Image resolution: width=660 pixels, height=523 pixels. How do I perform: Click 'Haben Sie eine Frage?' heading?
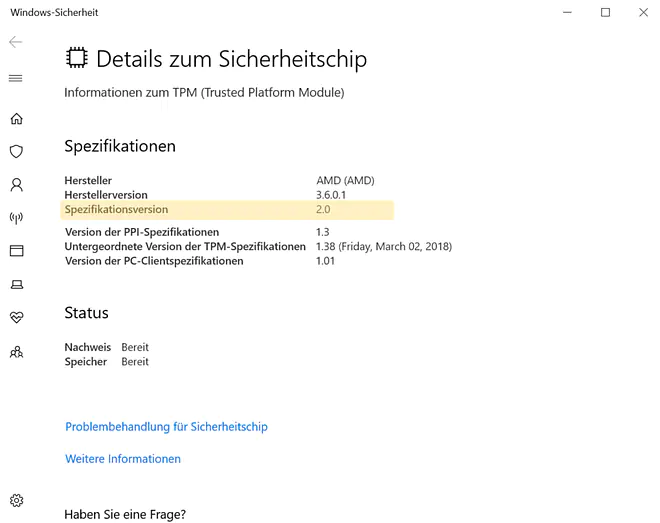pos(125,514)
